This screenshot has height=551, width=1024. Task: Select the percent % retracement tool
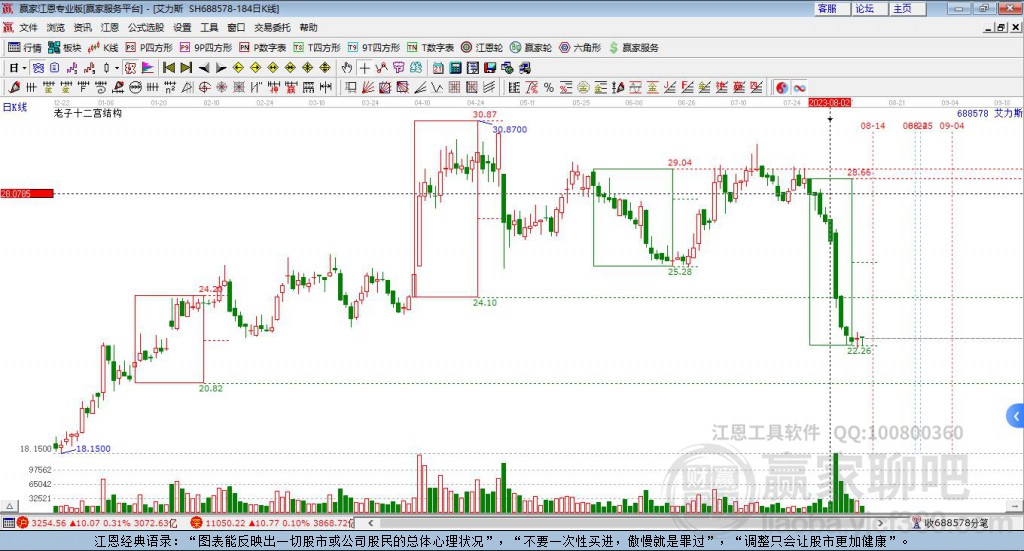point(549,87)
